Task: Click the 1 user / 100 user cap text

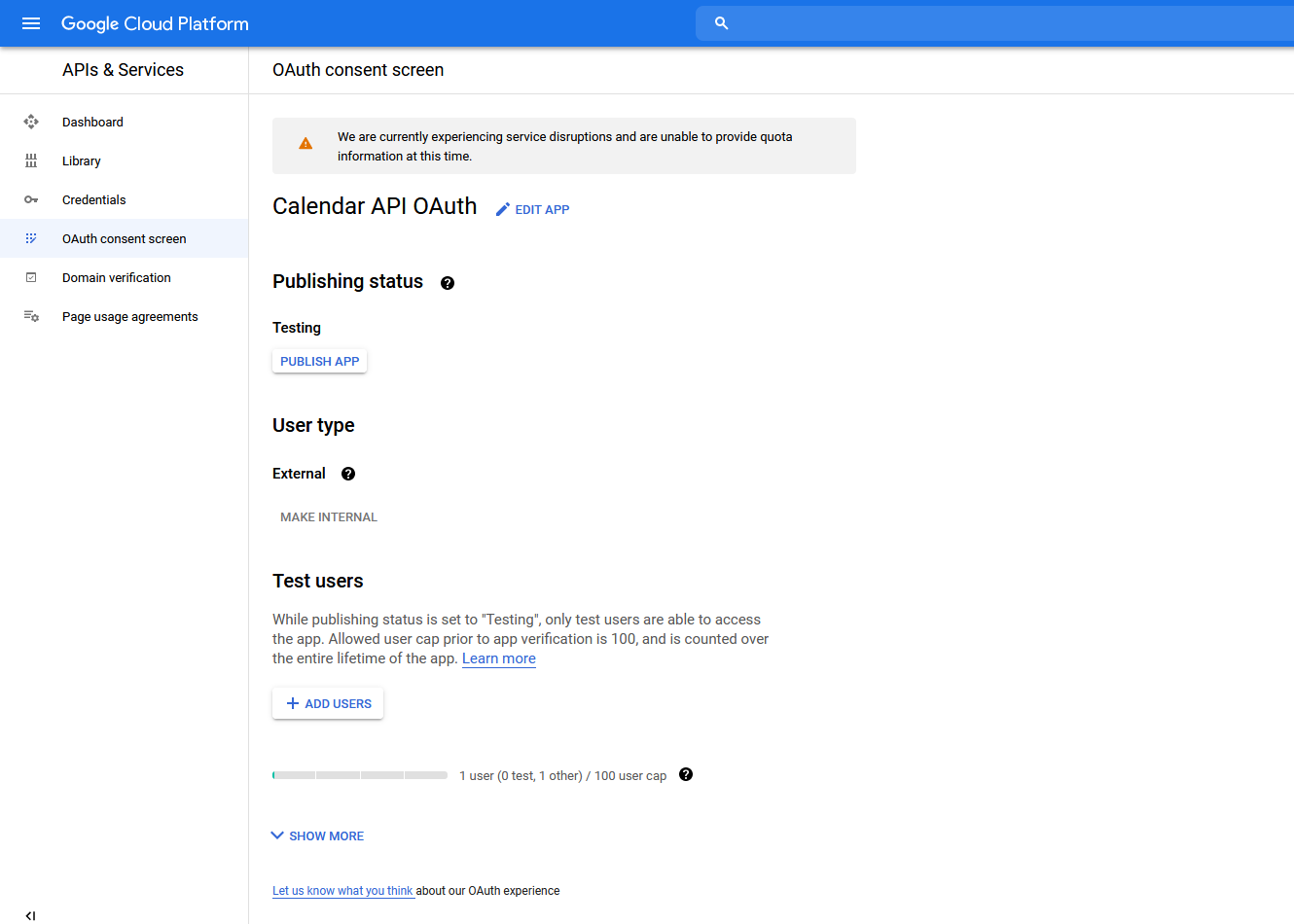Action: tap(562, 775)
